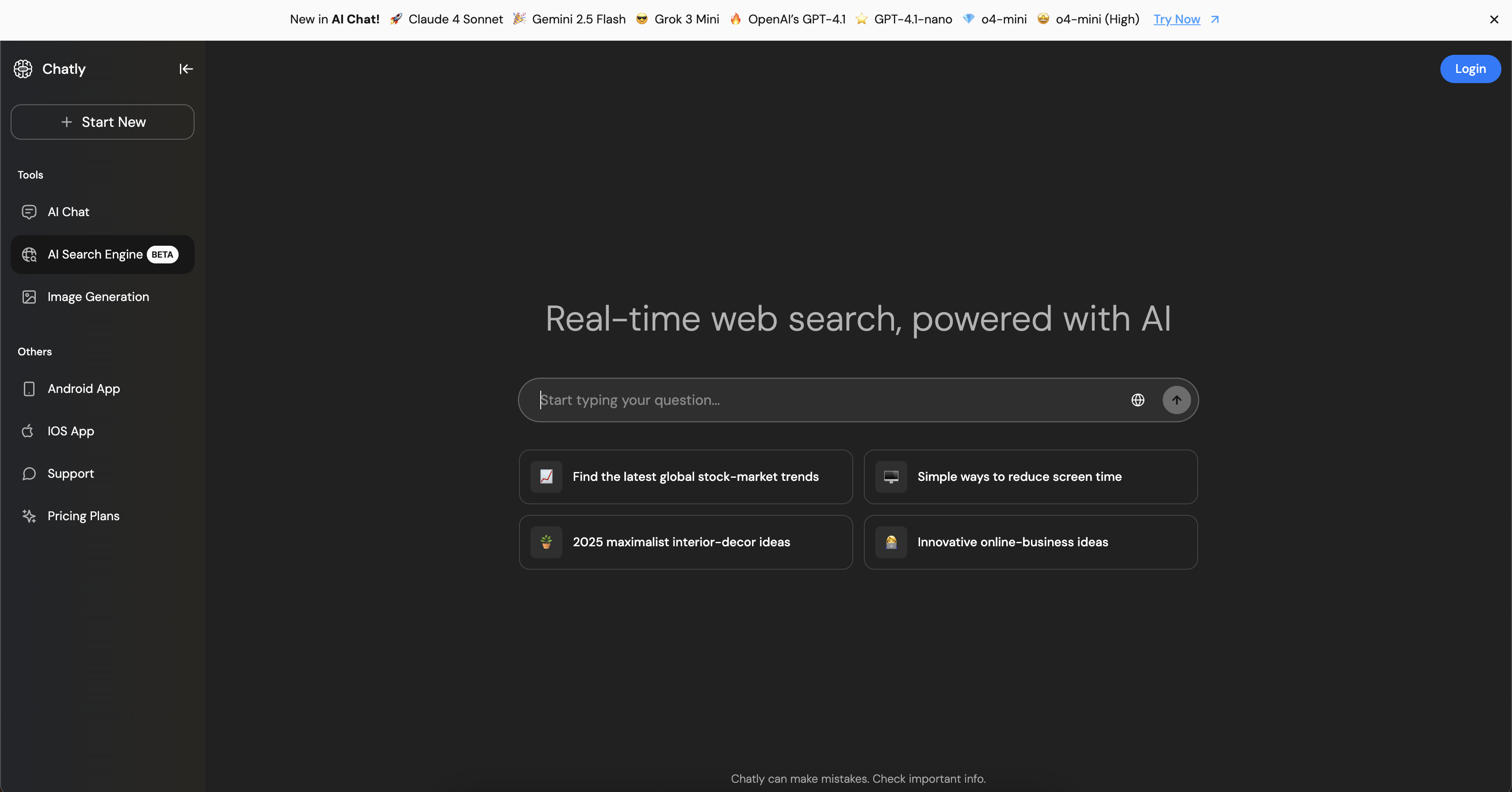Click the 'Others' section label
The image size is (1512, 792).
tap(34, 351)
